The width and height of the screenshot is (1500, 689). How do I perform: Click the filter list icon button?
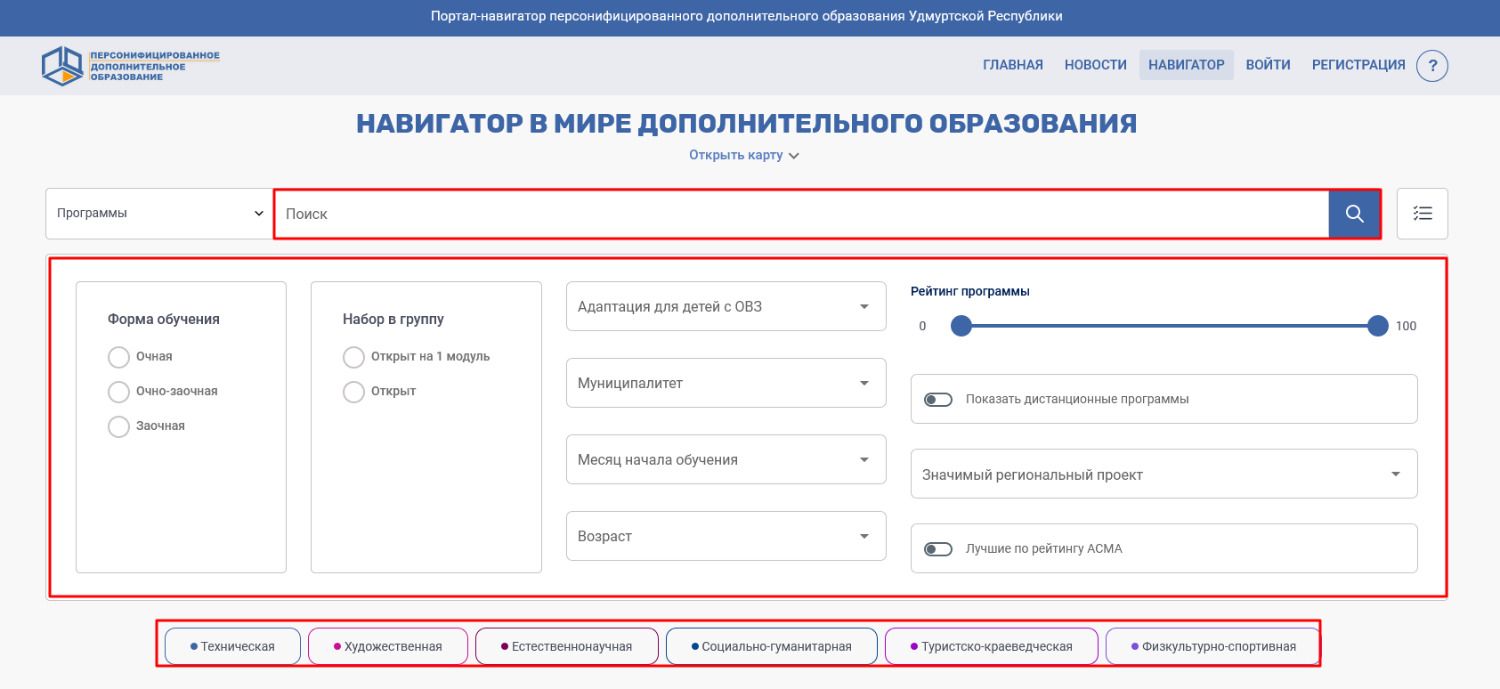coord(1422,214)
